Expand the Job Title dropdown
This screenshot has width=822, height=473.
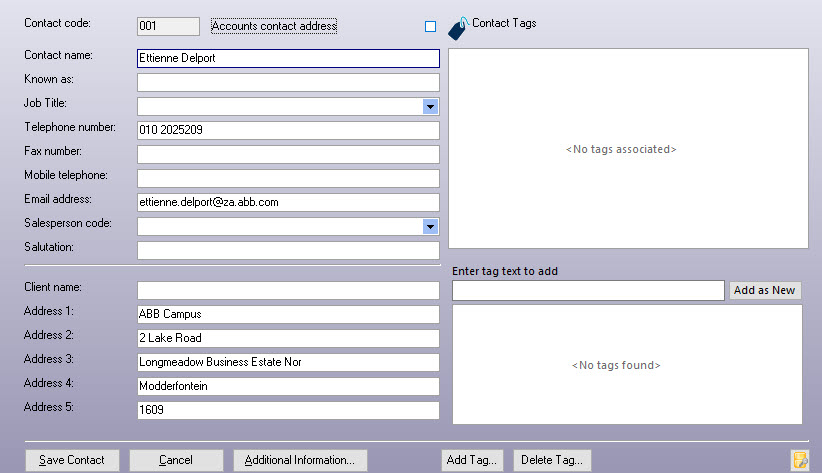[430, 106]
